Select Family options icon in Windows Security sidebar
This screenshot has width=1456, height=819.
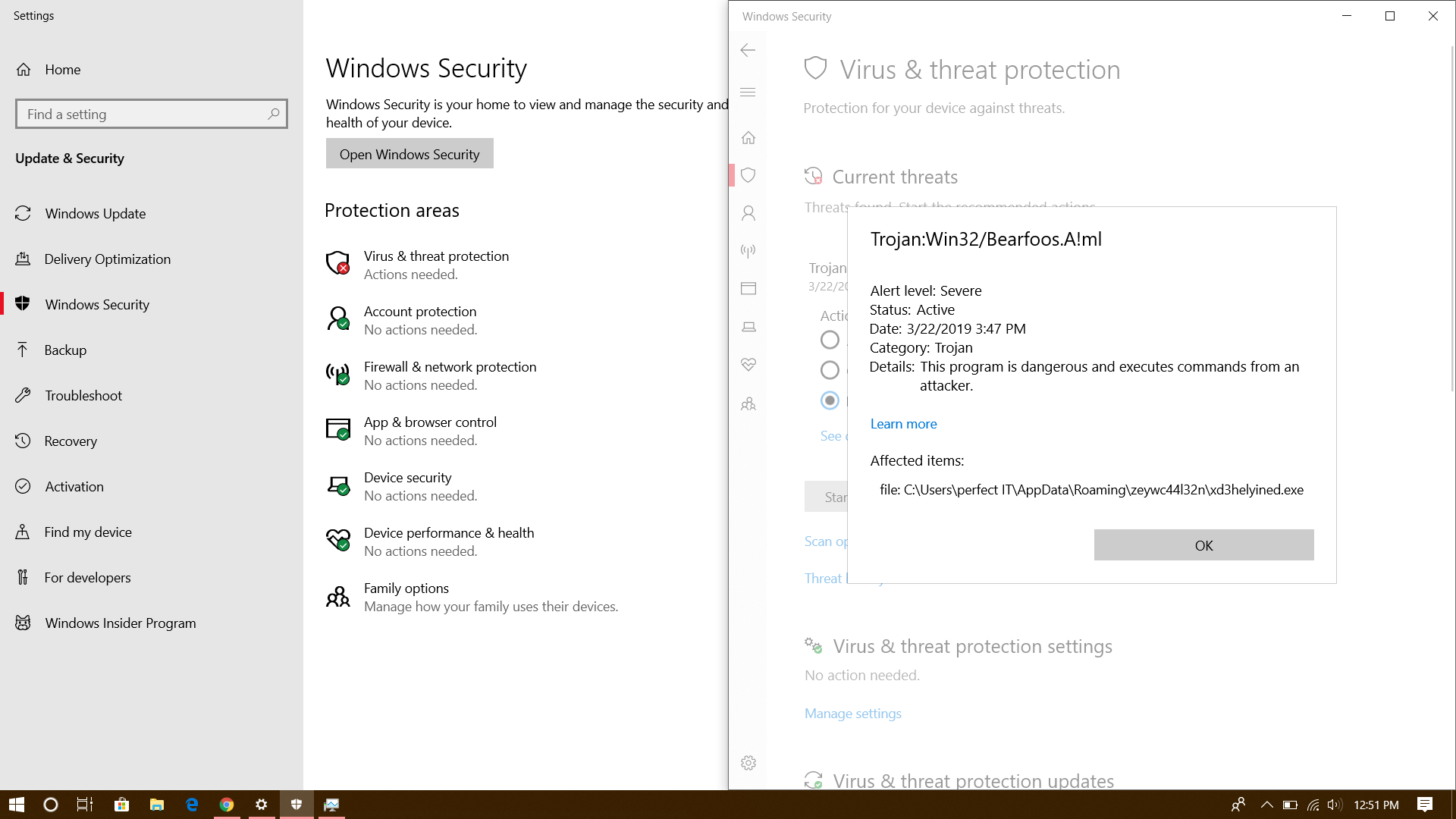(x=748, y=403)
